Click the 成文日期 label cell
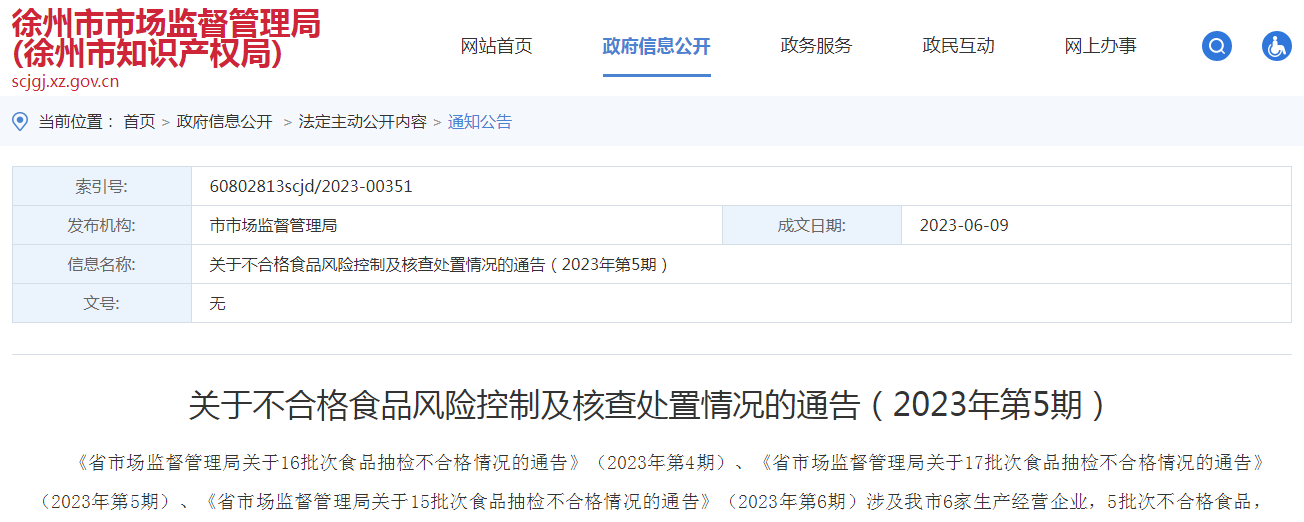Screen dimensions: 1304x522 point(812,226)
